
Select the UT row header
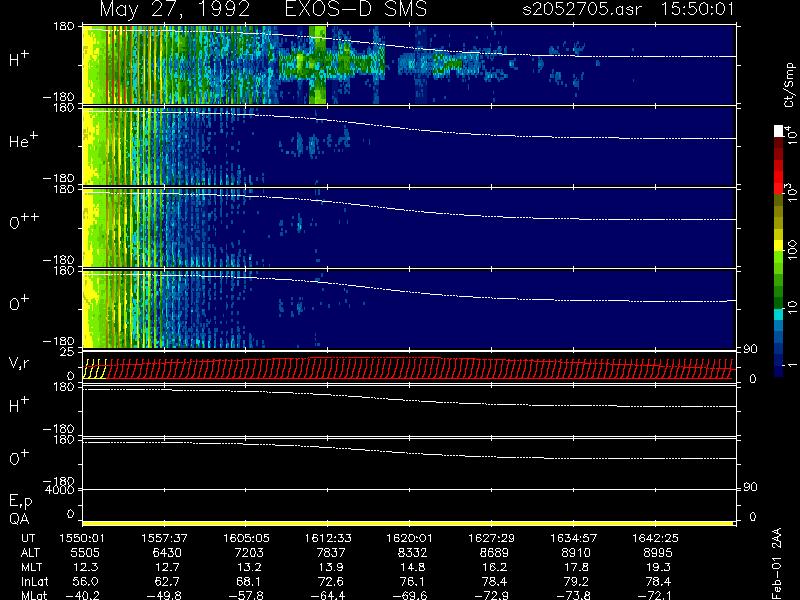point(29,538)
